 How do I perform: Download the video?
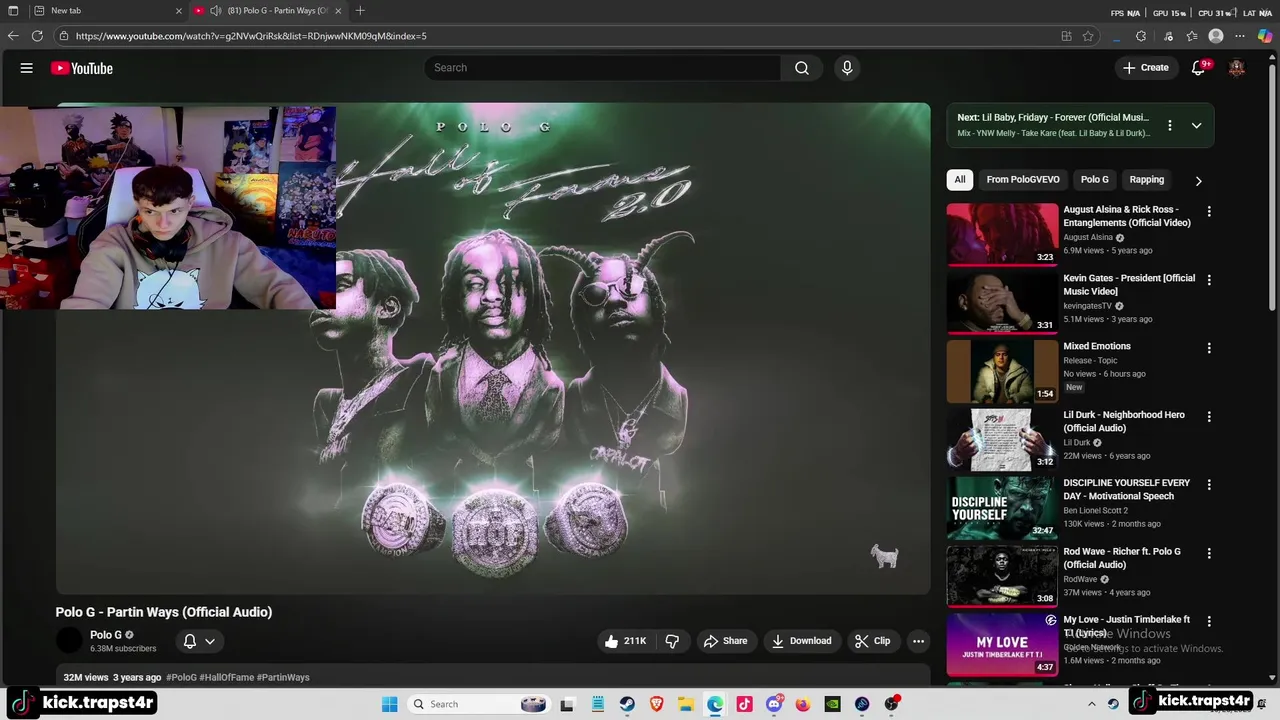pyautogui.click(x=802, y=641)
